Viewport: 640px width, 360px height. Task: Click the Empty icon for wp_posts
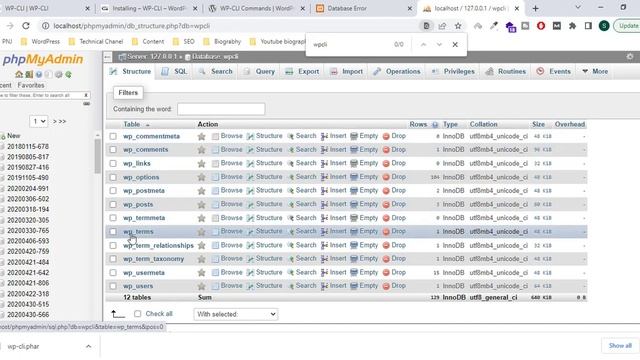(x=354, y=204)
